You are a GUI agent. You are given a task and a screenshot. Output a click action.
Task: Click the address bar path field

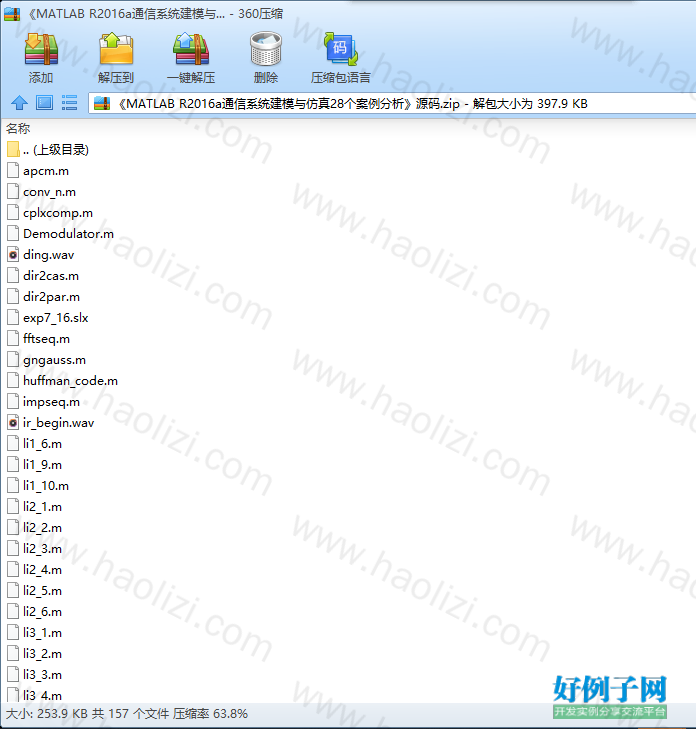point(392,103)
